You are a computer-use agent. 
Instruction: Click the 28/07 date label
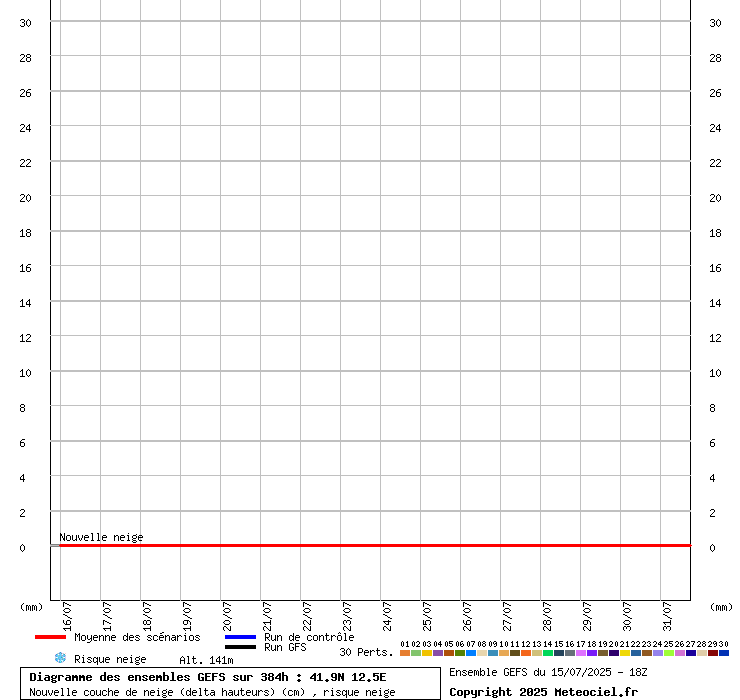547,616
